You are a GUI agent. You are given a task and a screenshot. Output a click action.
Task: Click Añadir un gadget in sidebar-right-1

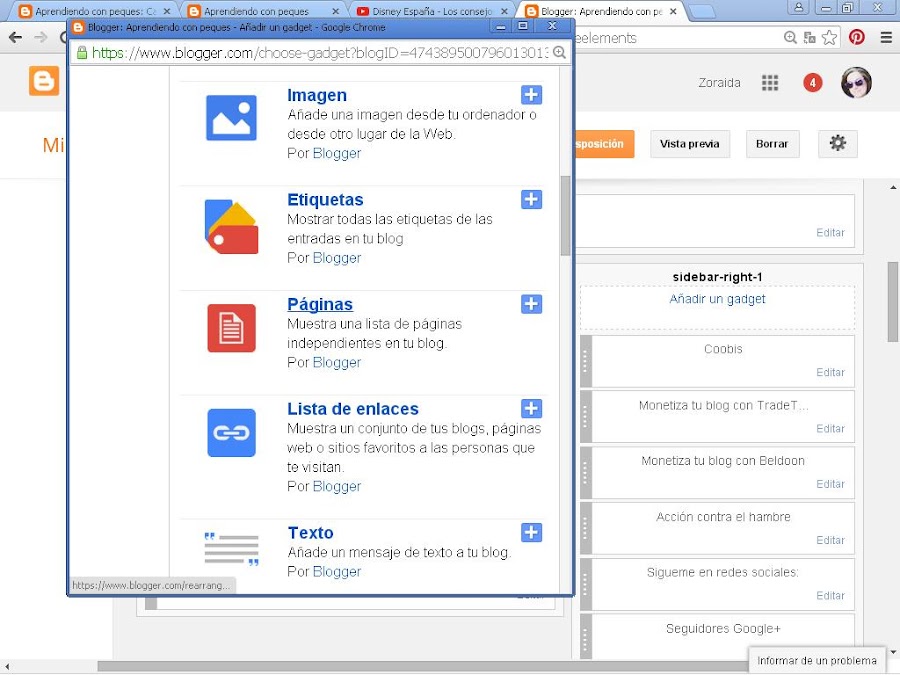[717, 299]
